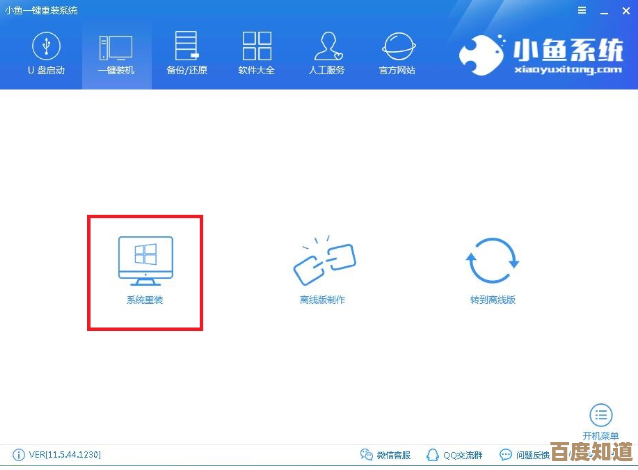
Task: Click the version info icon
Action: click(x=19, y=455)
